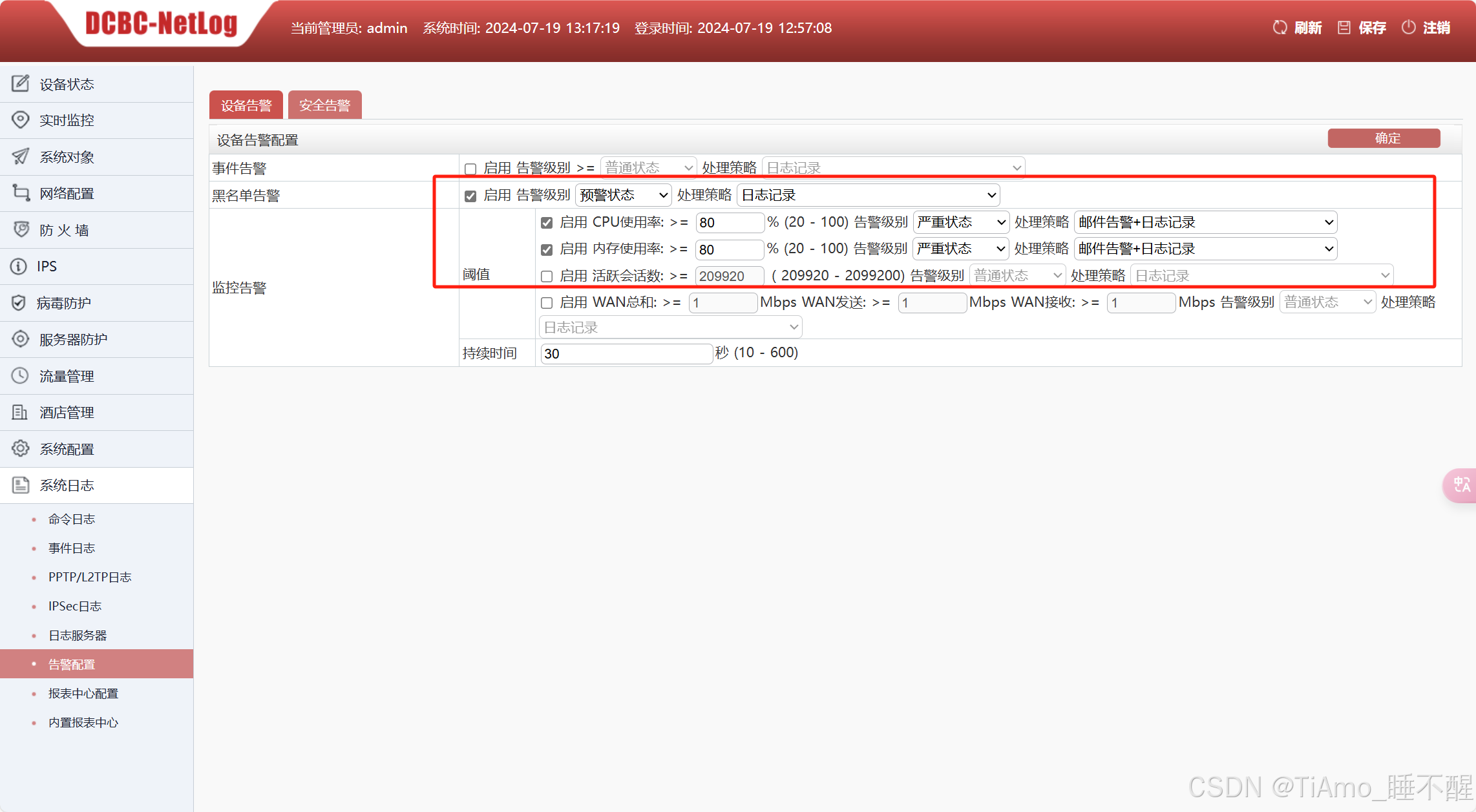
Task: Click the 设备状态 sidebar icon
Action: click(x=21, y=83)
